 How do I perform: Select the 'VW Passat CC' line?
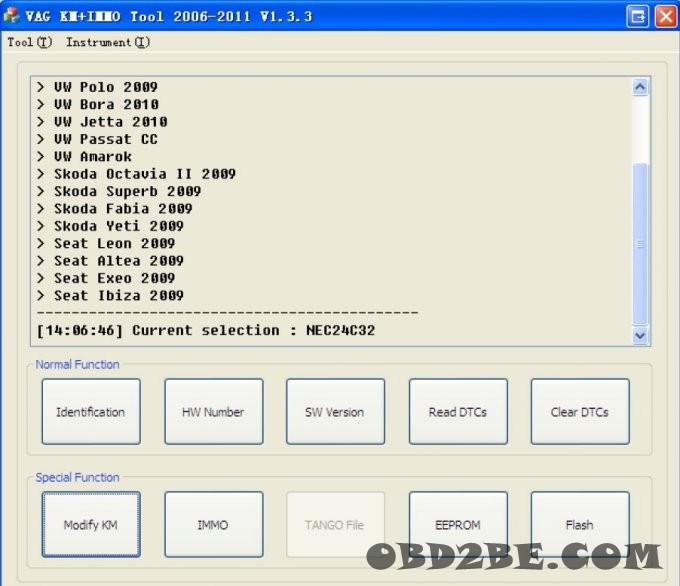97,139
